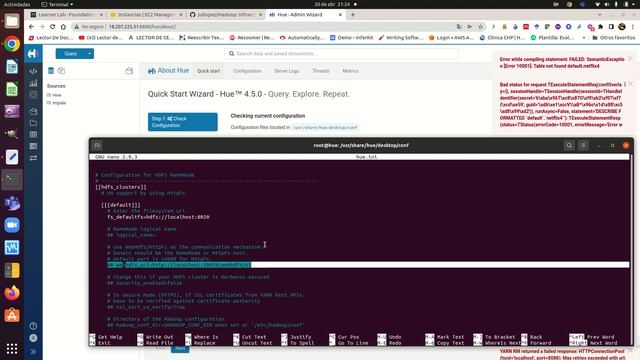Launch Firefox from the dock

pos(12,293)
